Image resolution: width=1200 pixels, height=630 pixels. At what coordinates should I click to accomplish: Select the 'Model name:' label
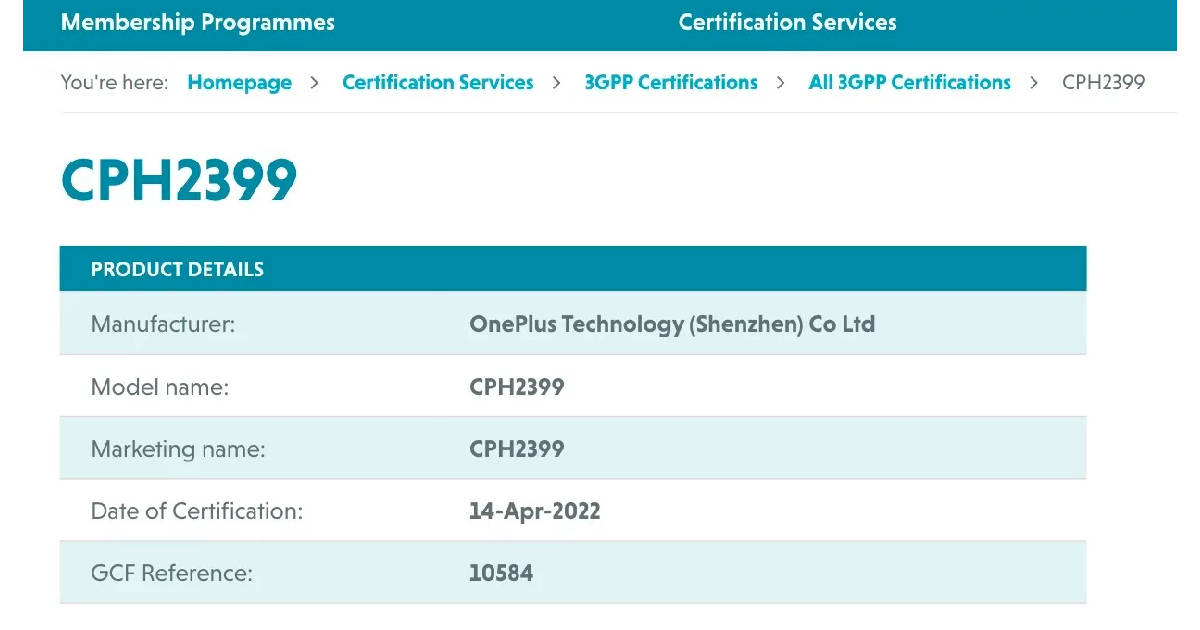click(160, 387)
